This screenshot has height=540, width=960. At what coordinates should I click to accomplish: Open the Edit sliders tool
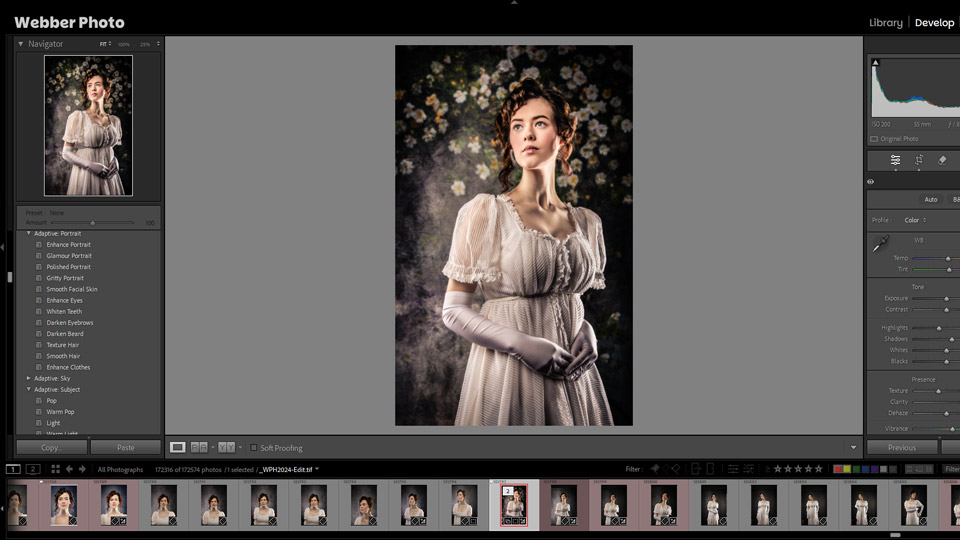tap(895, 160)
